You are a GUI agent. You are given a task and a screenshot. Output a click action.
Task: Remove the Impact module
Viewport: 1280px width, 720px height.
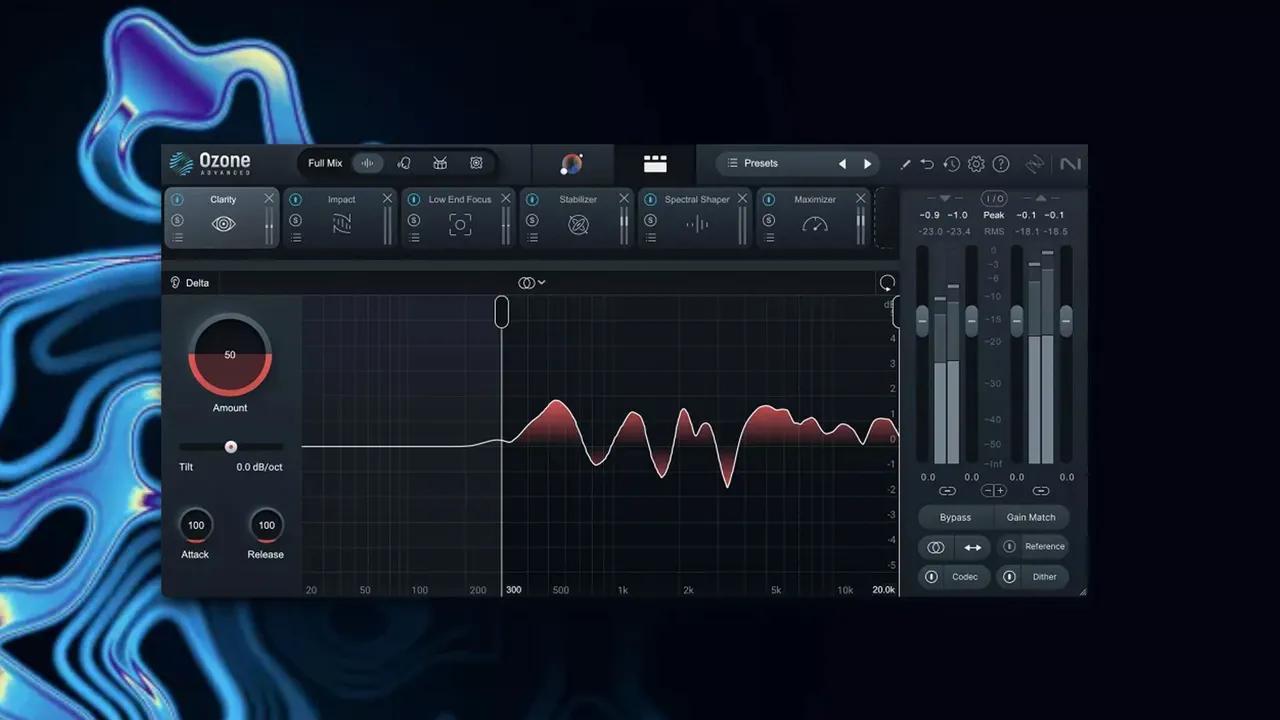point(387,199)
